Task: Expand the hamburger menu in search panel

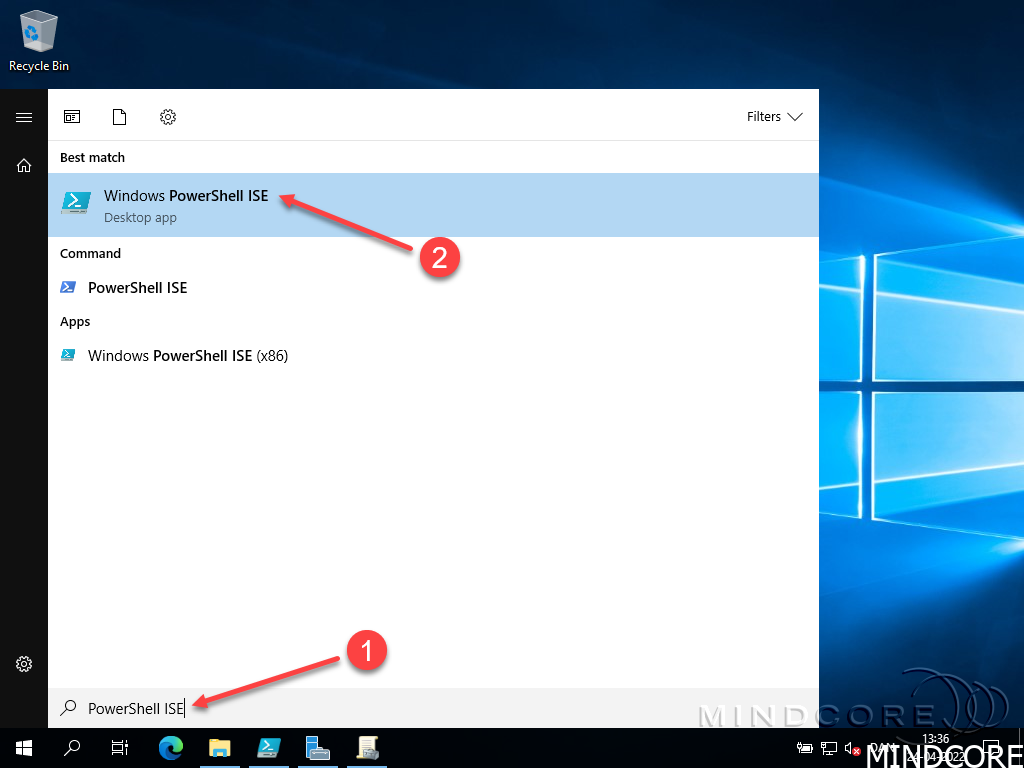Action: point(24,117)
